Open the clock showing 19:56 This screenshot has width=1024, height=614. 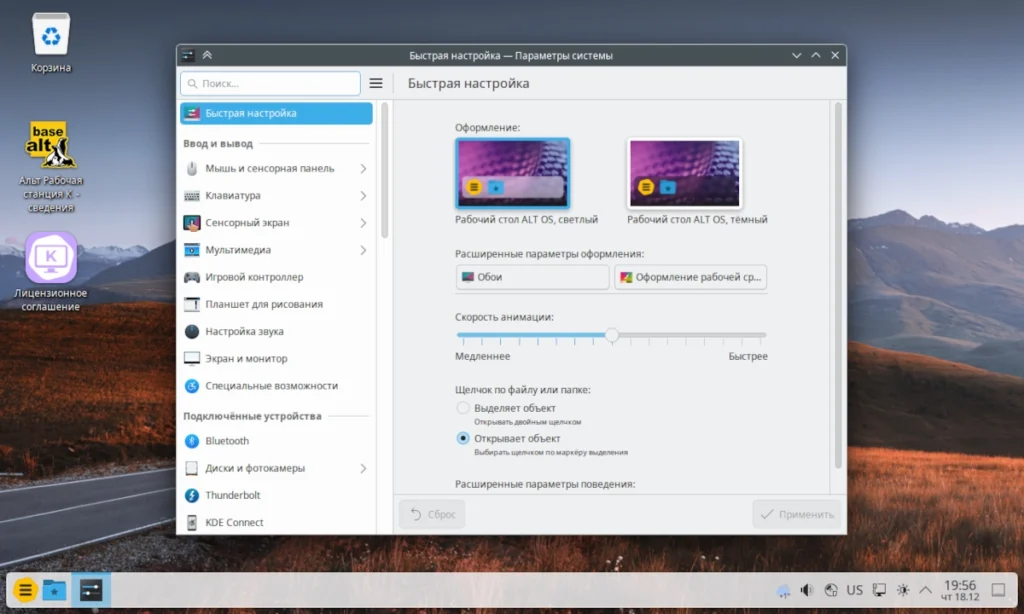(960, 590)
